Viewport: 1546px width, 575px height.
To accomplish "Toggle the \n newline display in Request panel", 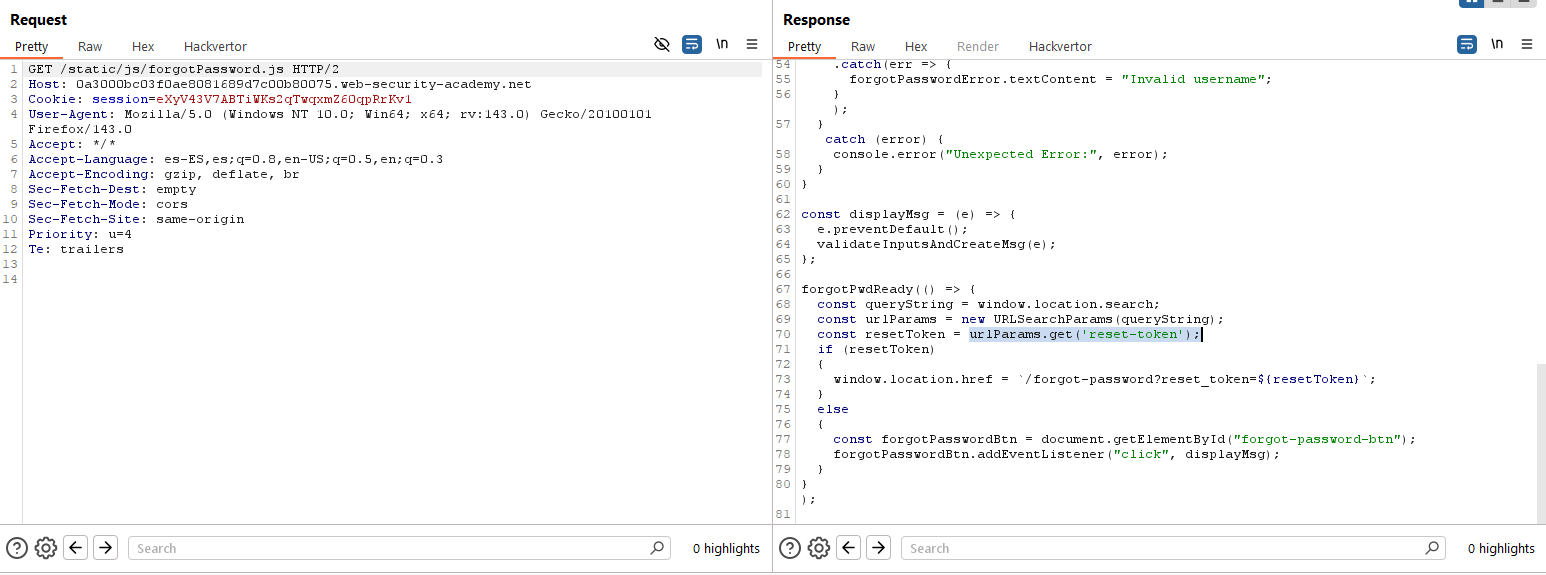I will (721, 45).
